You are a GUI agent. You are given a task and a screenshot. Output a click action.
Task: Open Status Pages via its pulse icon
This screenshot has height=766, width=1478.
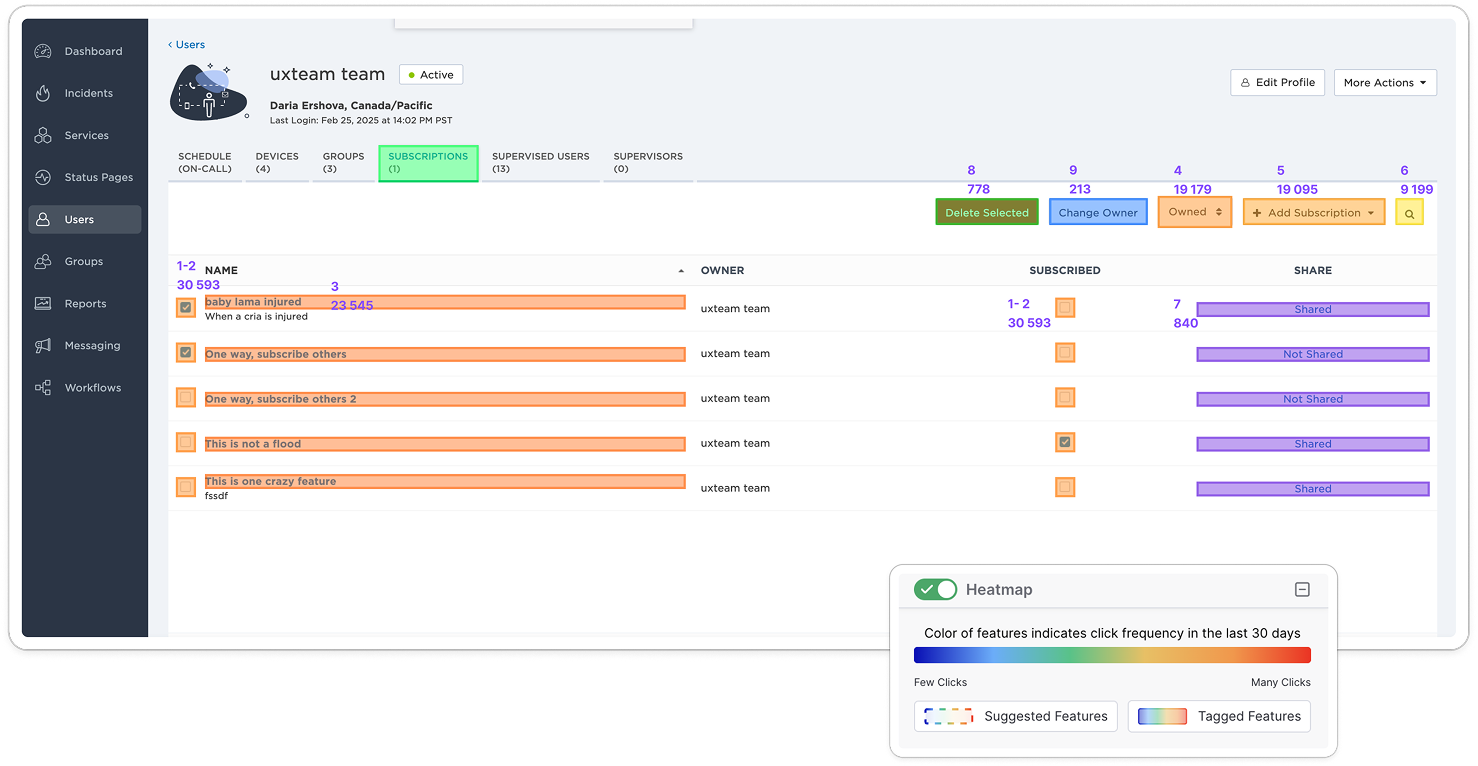(x=43, y=177)
